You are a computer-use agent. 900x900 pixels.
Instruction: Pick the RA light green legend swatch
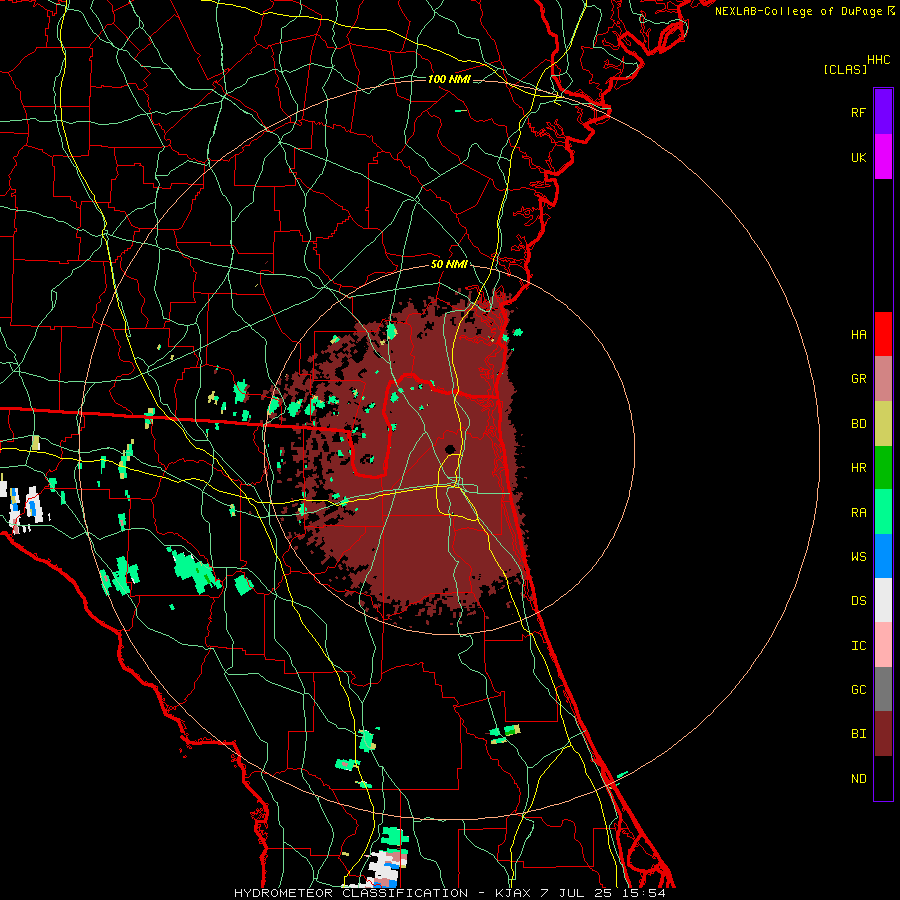pos(883,512)
